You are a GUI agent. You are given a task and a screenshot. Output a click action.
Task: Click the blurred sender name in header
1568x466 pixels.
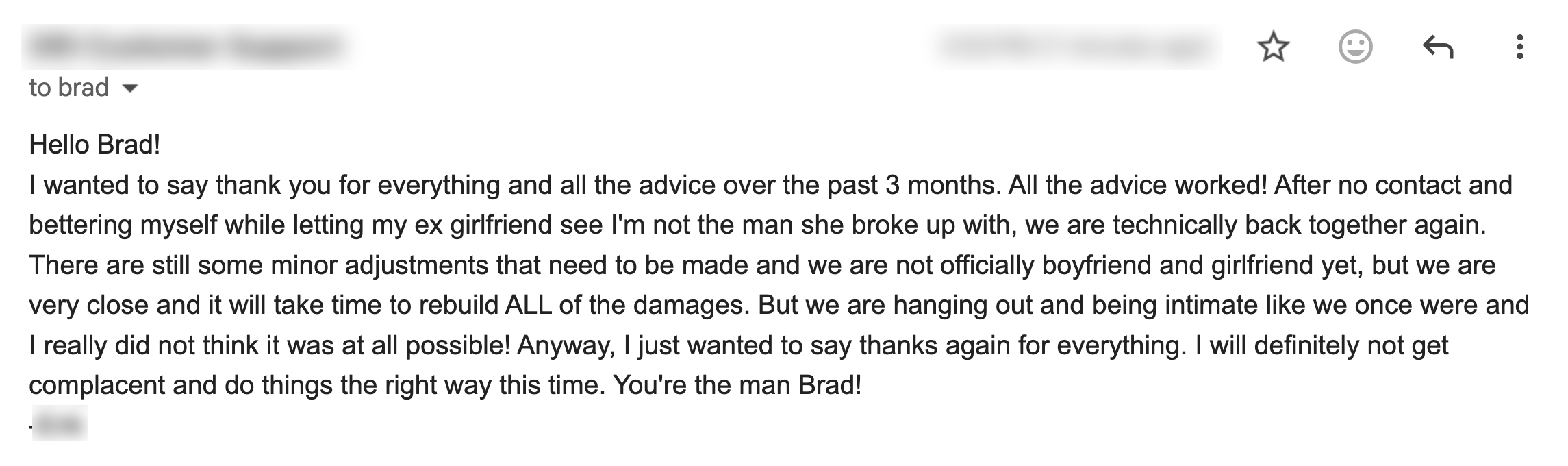(x=186, y=47)
